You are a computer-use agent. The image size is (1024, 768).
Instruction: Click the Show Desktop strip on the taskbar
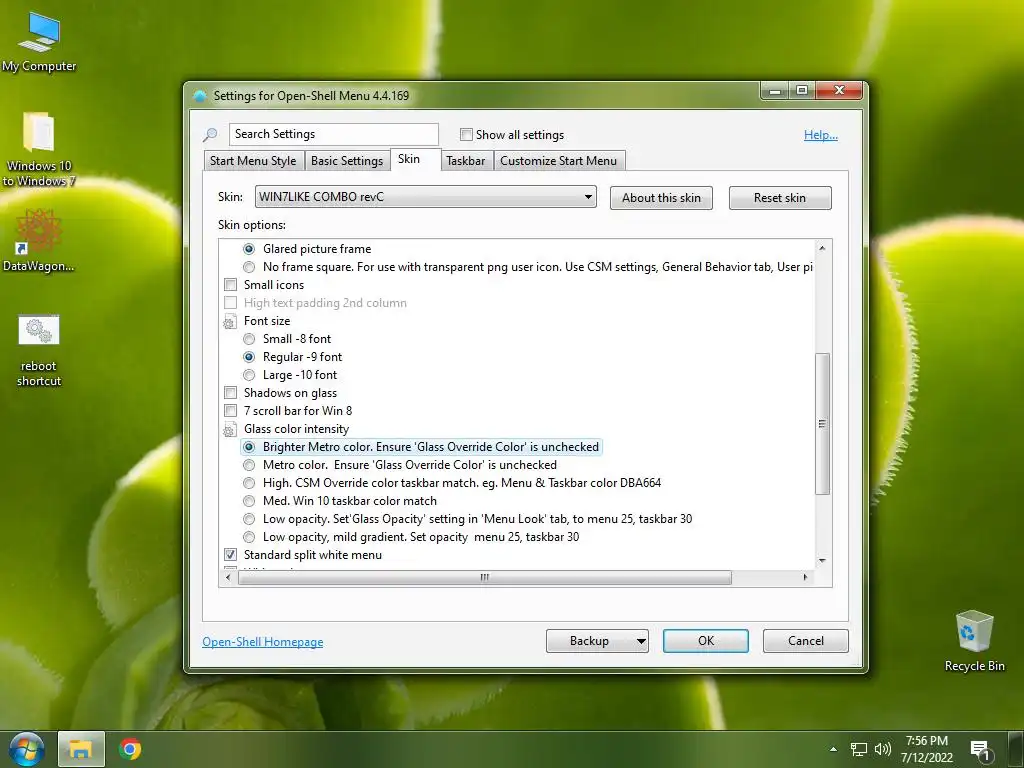[x=1017, y=749]
